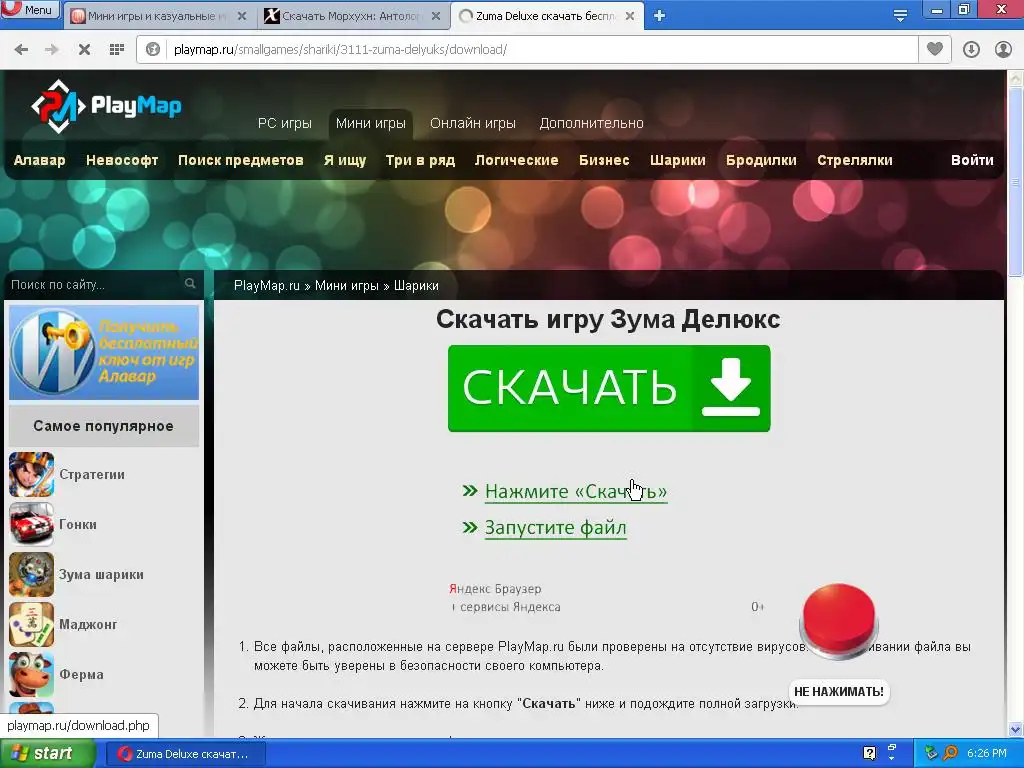The width and height of the screenshot is (1024, 768).
Task: Click the Яндекс Браузер ad text
Action: click(x=496, y=589)
